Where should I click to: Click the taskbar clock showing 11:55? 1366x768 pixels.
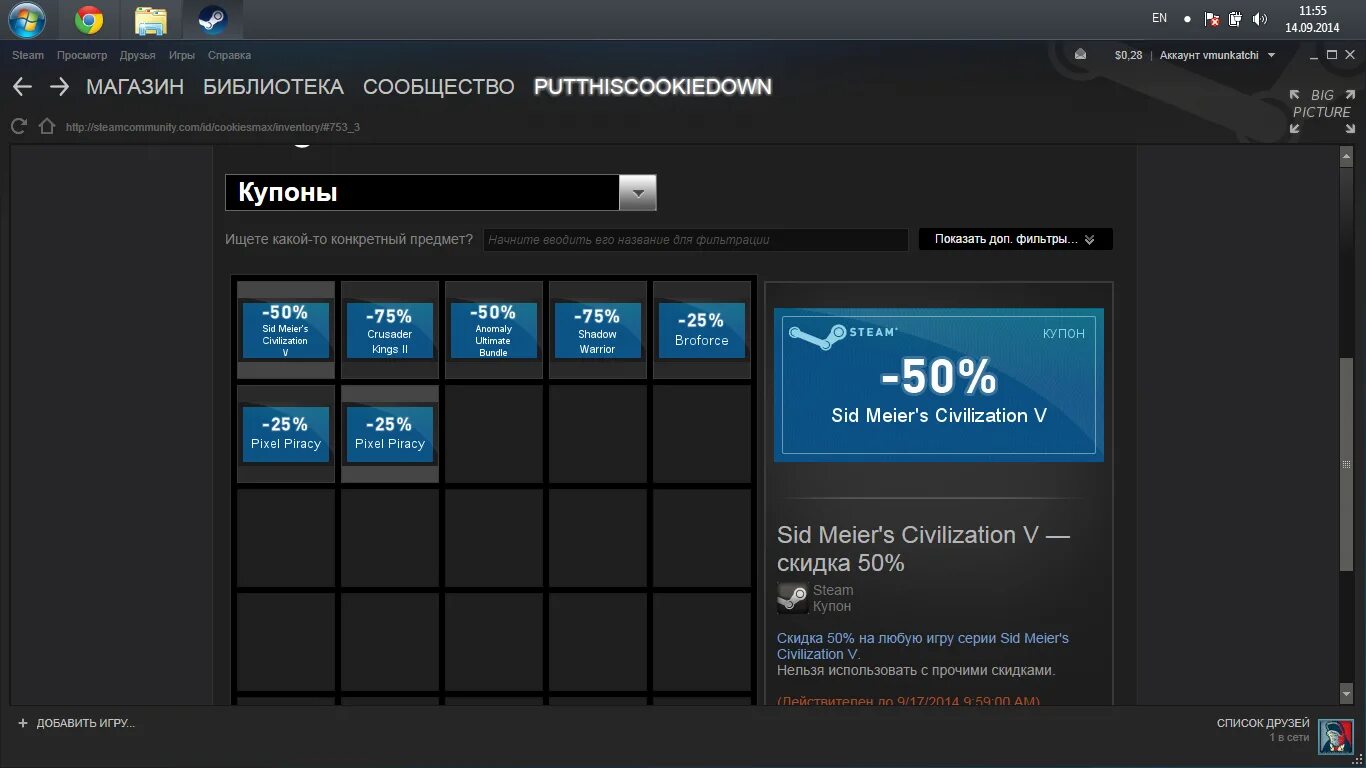pos(1312,19)
